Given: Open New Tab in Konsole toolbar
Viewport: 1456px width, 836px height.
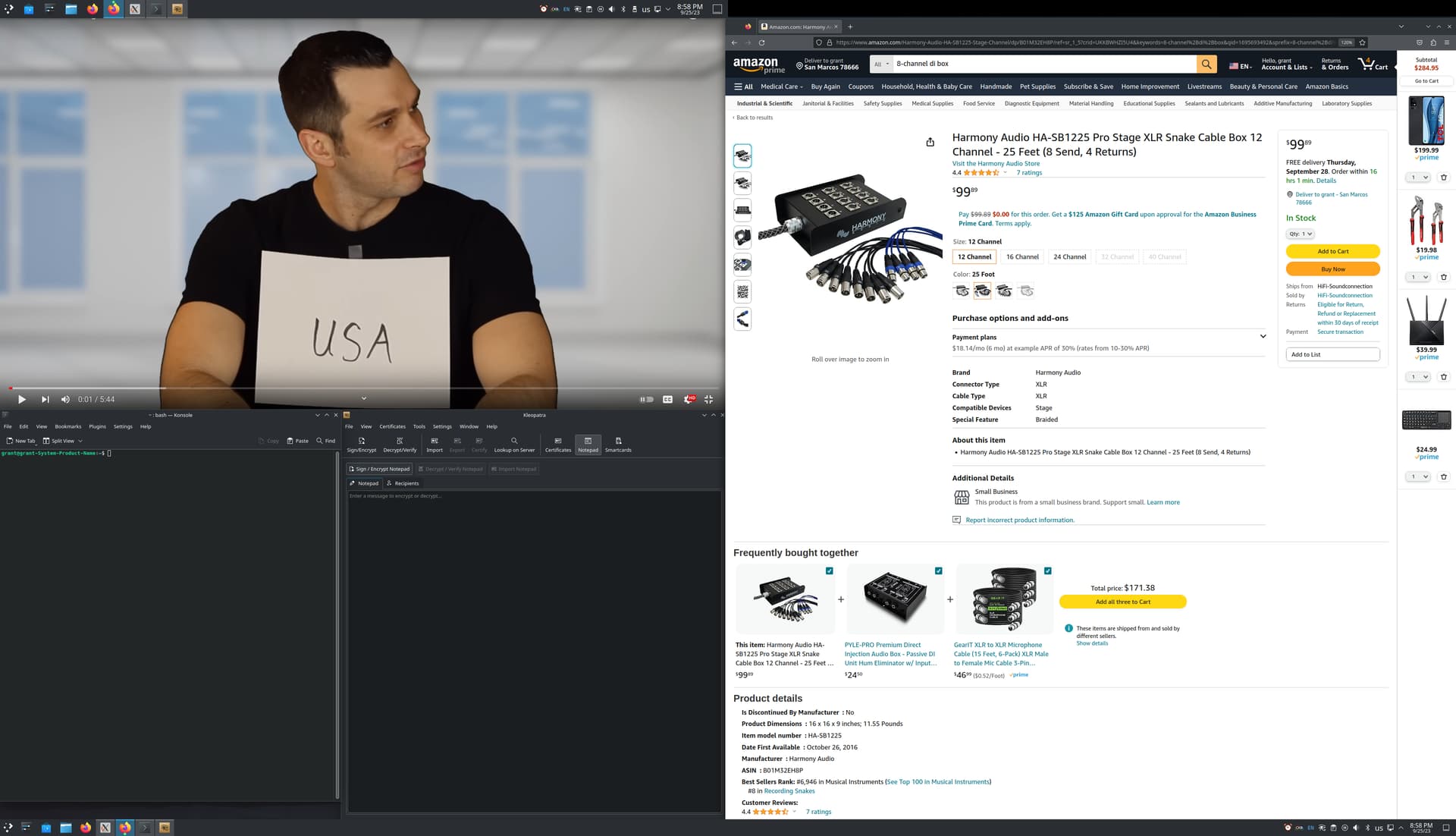Looking at the screenshot, I should [20, 441].
